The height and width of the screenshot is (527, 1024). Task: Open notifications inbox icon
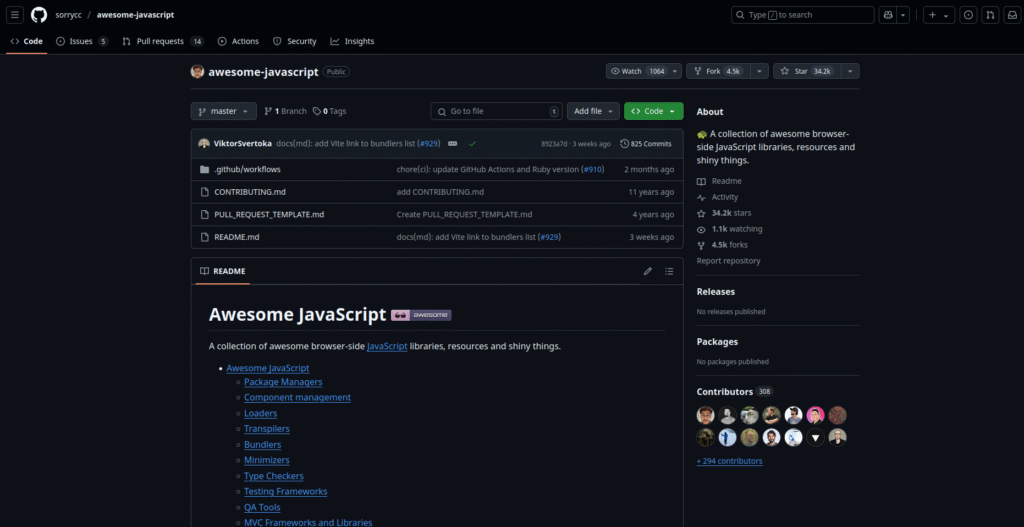(x=1011, y=15)
